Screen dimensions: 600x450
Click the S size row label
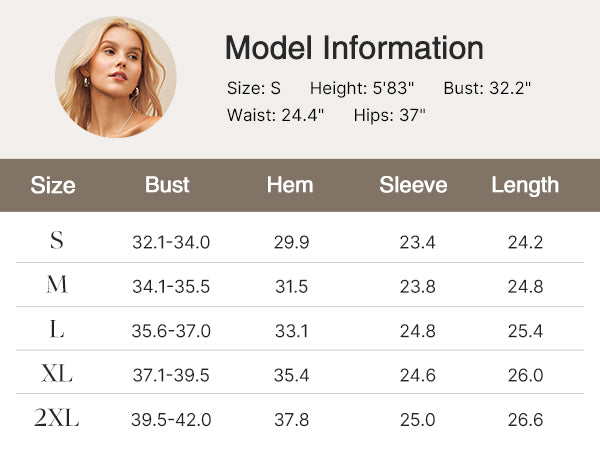[x=57, y=241]
